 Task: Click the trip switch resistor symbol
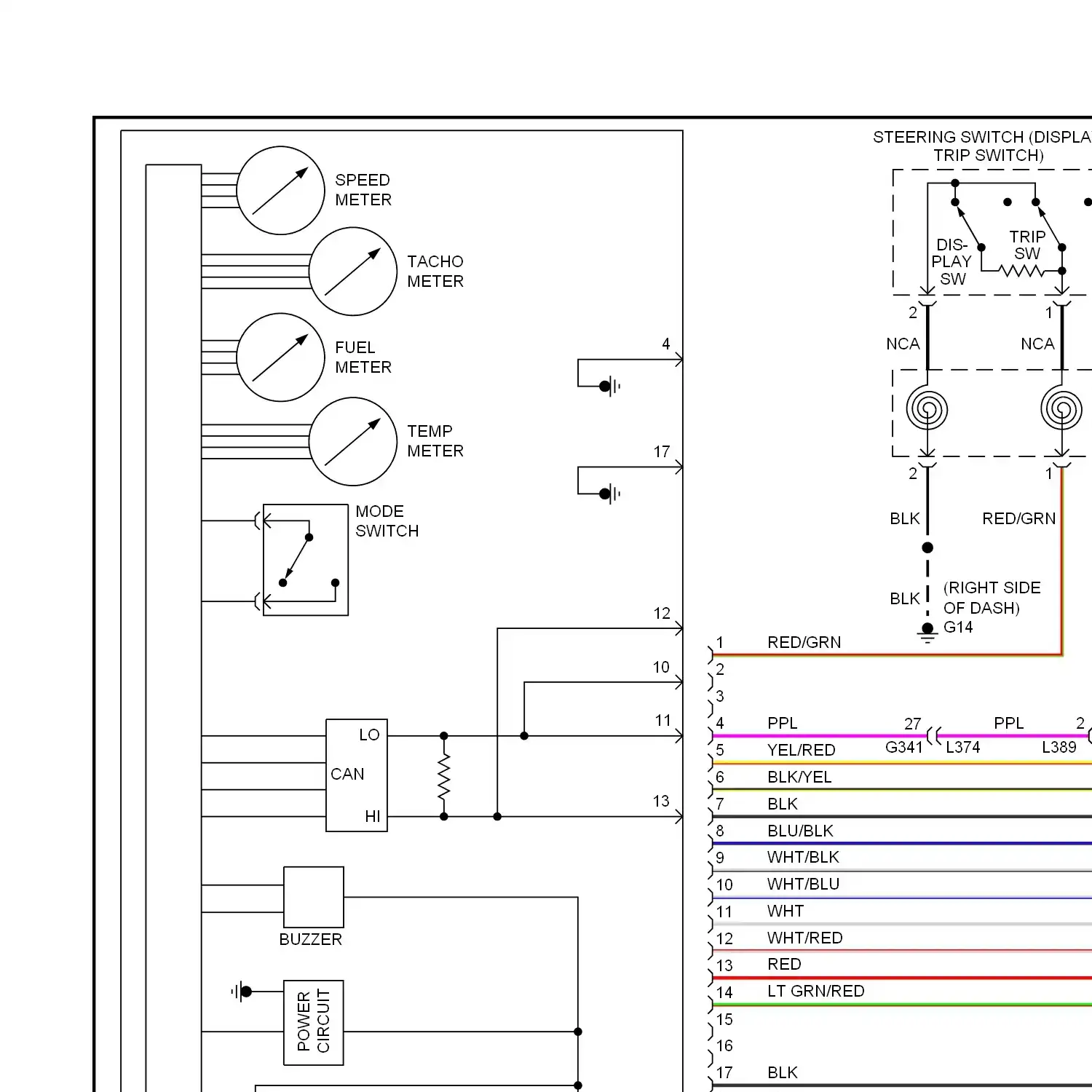coord(1021,271)
